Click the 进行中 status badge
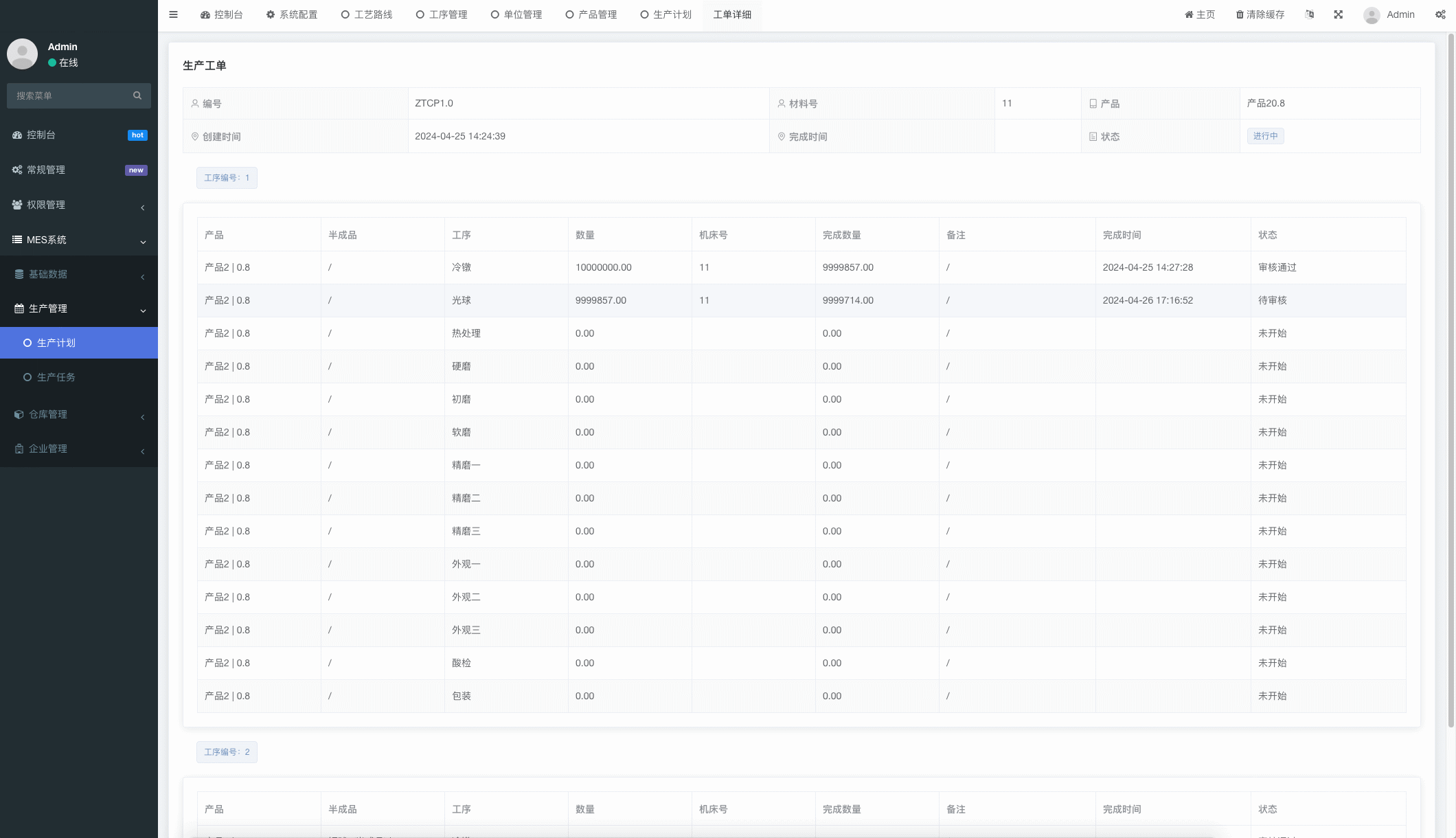This screenshot has height=838, width=1456. [1265, 136]
